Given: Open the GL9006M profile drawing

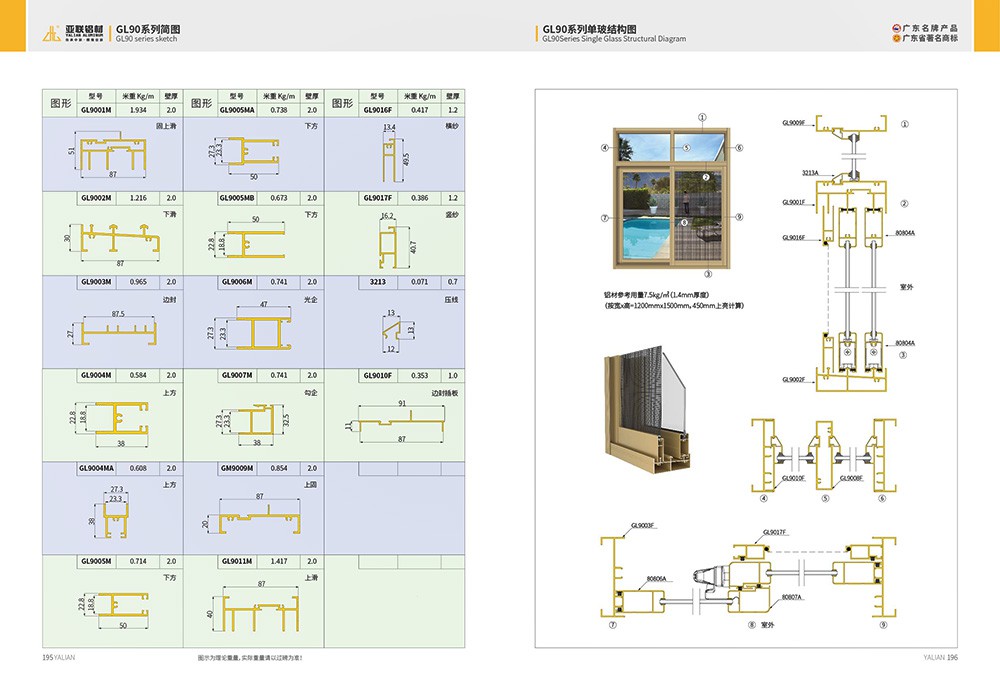Looking at the screenshot, I should point(251,328).
